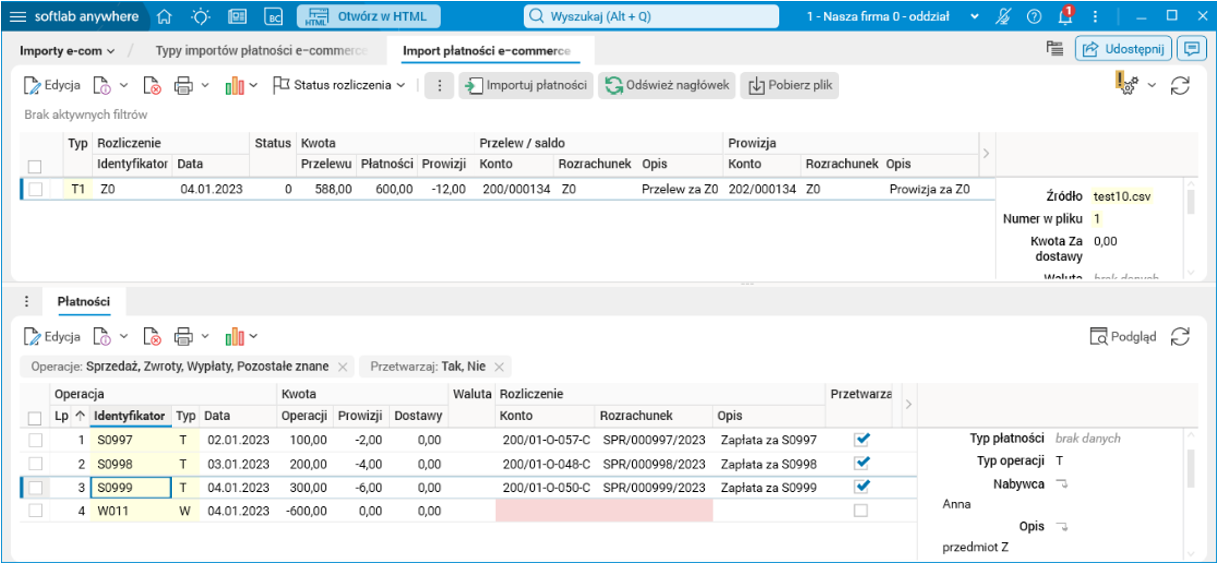Click the Pobierz plik button

[790, 86]
